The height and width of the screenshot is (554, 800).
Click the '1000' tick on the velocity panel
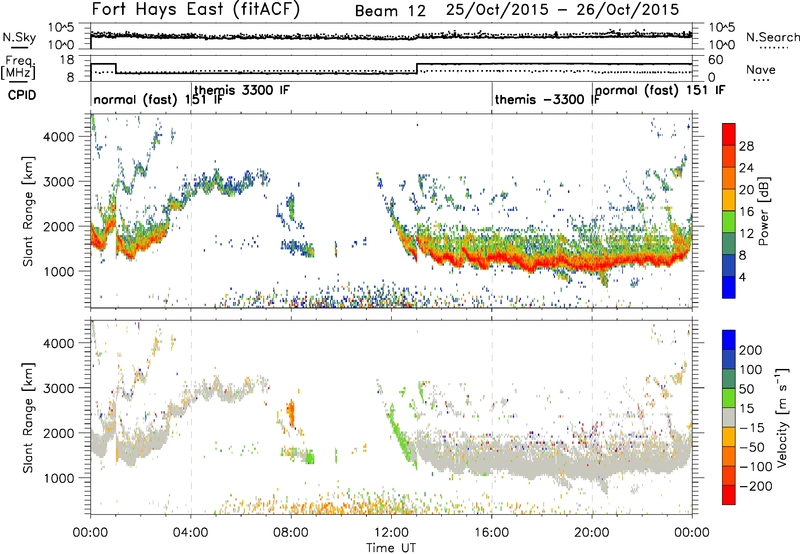pyautogui.click(x=59, y=478)
